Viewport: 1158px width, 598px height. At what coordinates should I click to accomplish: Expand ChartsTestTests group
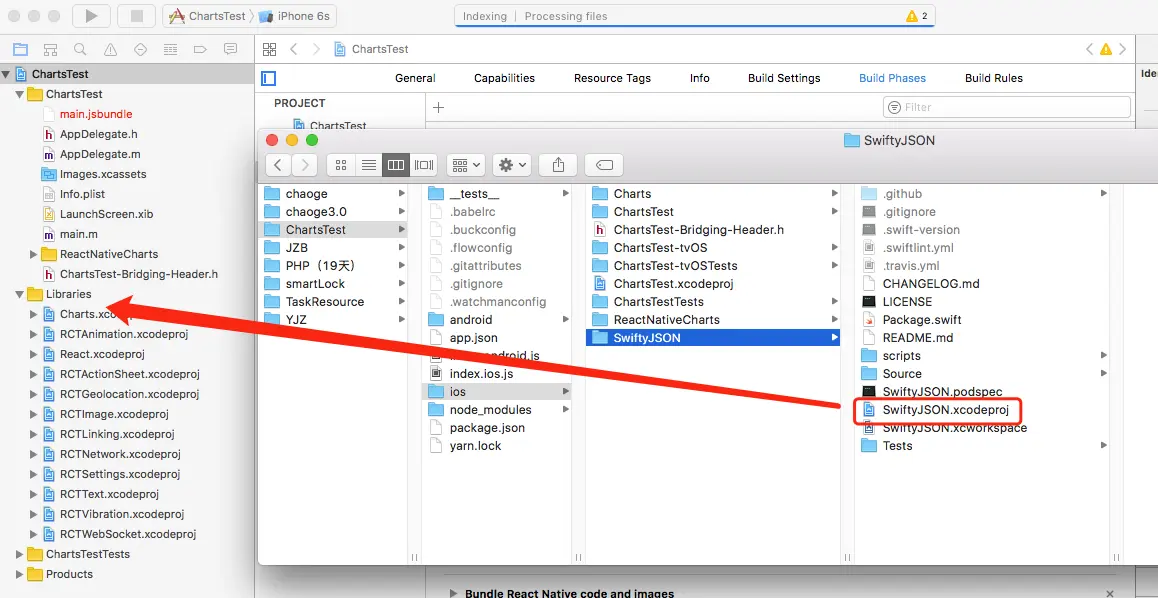pos(19,554)
